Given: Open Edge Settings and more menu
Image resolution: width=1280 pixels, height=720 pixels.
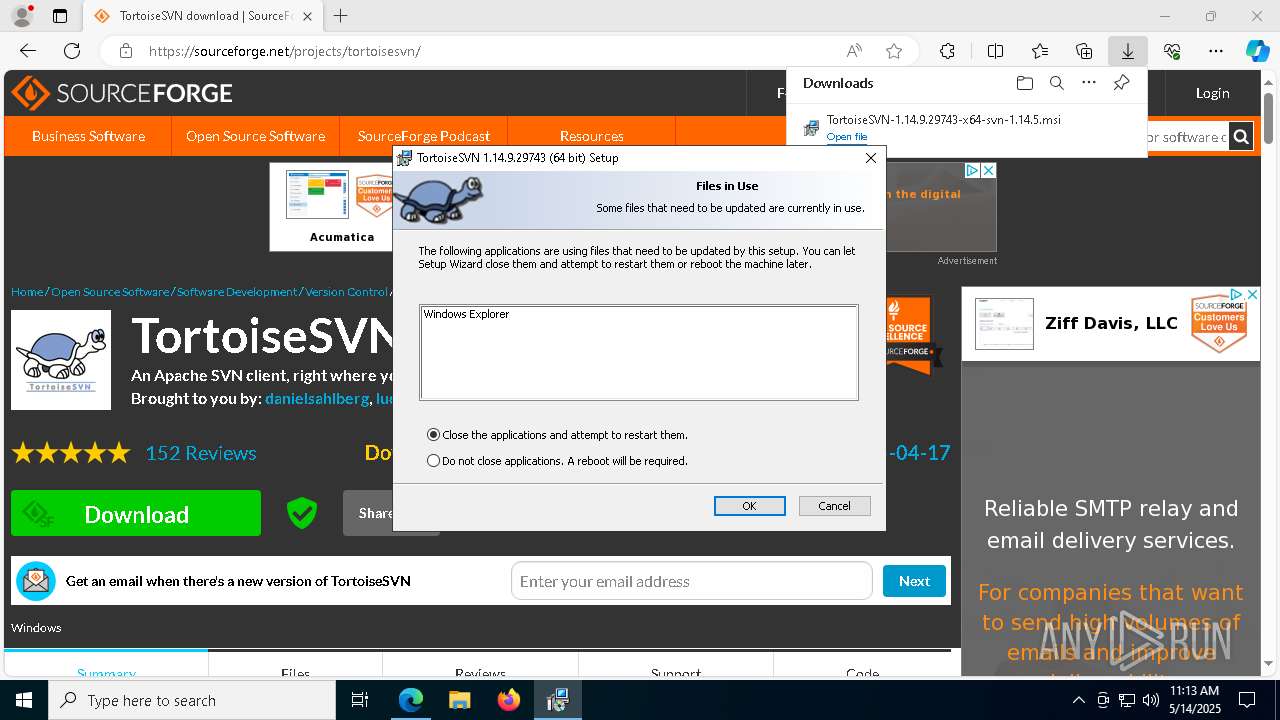Looking at the screenshot, I should click(x=1216, y=51).
